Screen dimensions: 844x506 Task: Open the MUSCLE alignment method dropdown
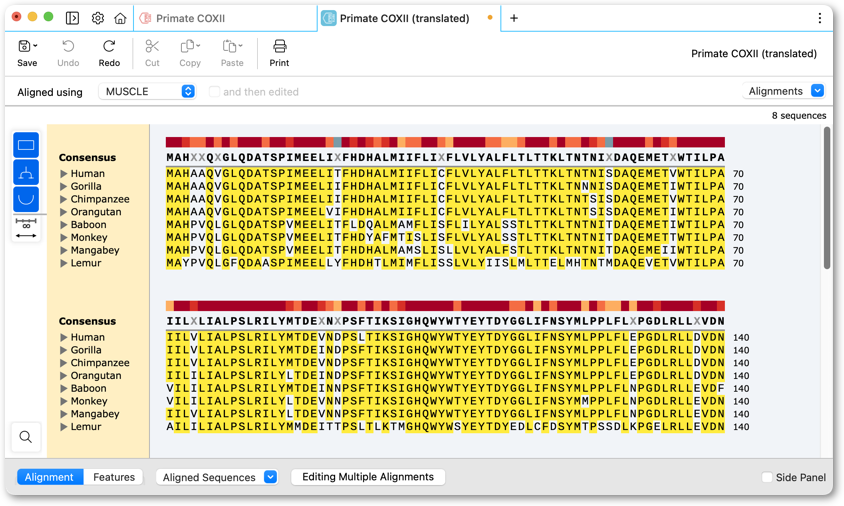[146, 92]
